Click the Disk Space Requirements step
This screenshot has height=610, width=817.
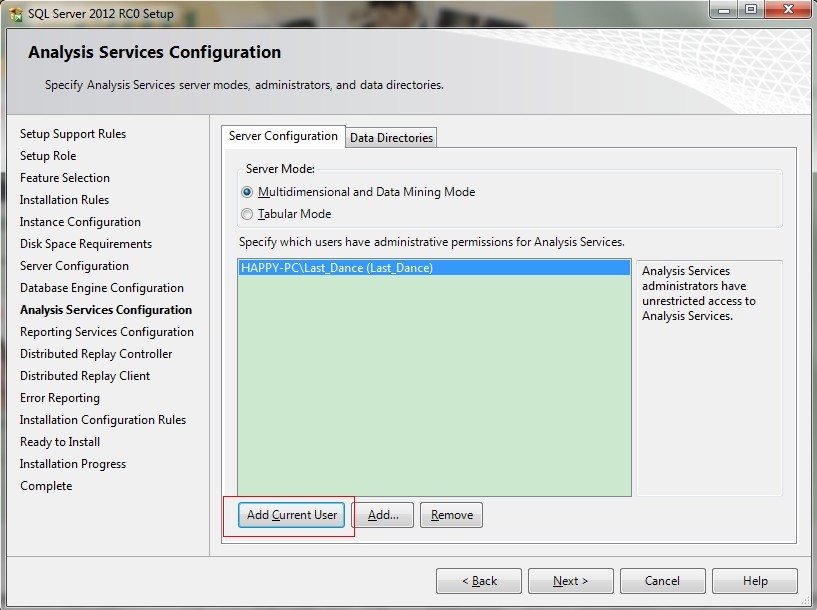pos(86,244)
